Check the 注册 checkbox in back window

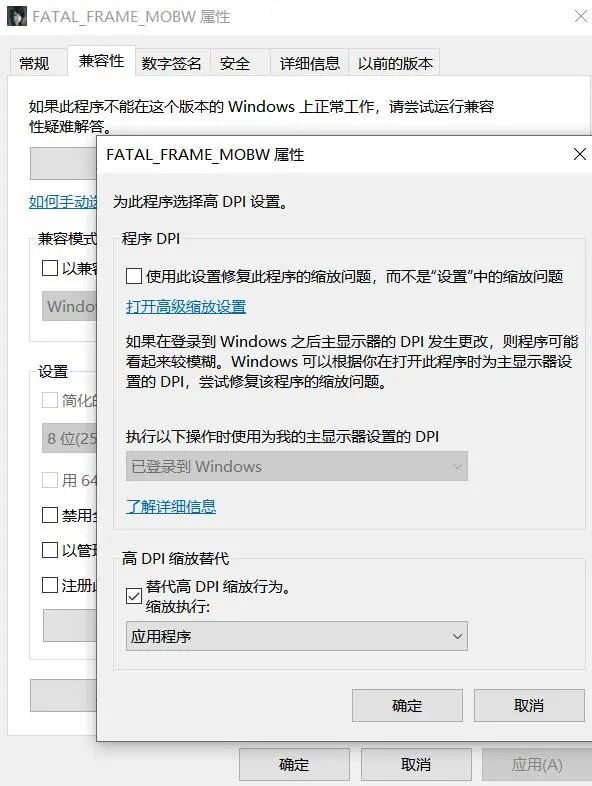point(50,585)
